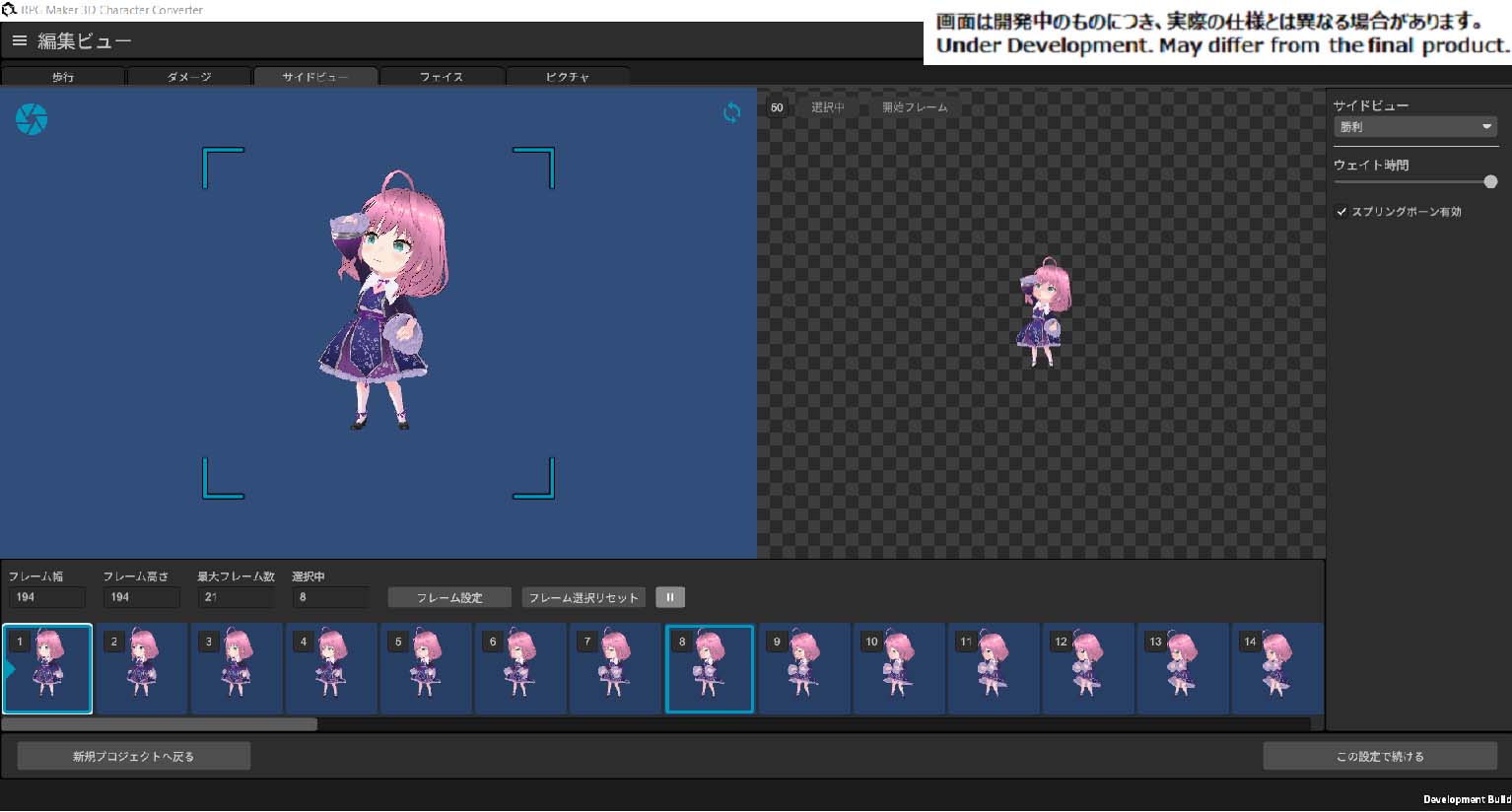The image size is (1512, 812).
Task: Open the フェイス tab
Action: [x=442, y=77]
